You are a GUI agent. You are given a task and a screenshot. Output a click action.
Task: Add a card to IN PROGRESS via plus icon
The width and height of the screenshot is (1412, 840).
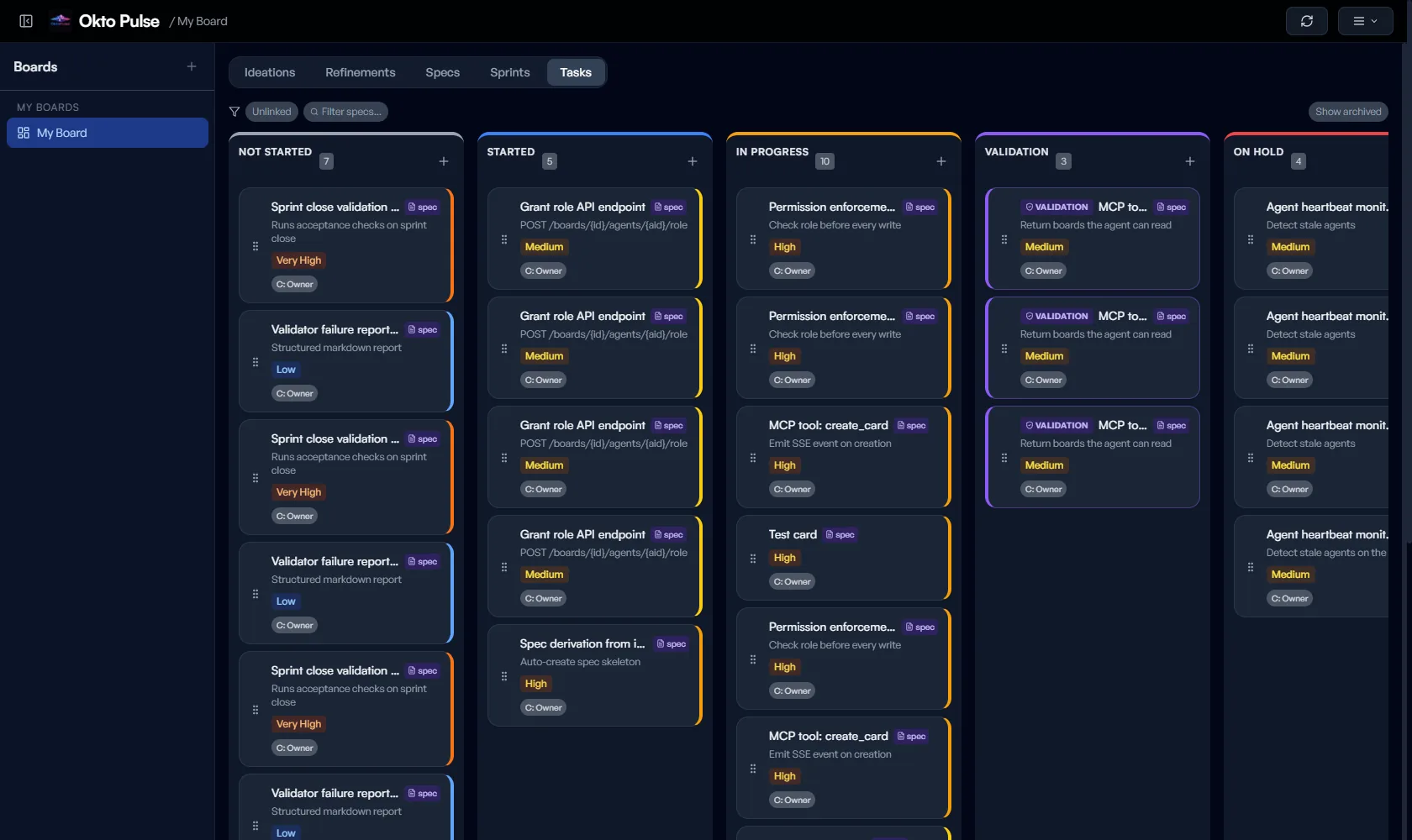[940, 161]
